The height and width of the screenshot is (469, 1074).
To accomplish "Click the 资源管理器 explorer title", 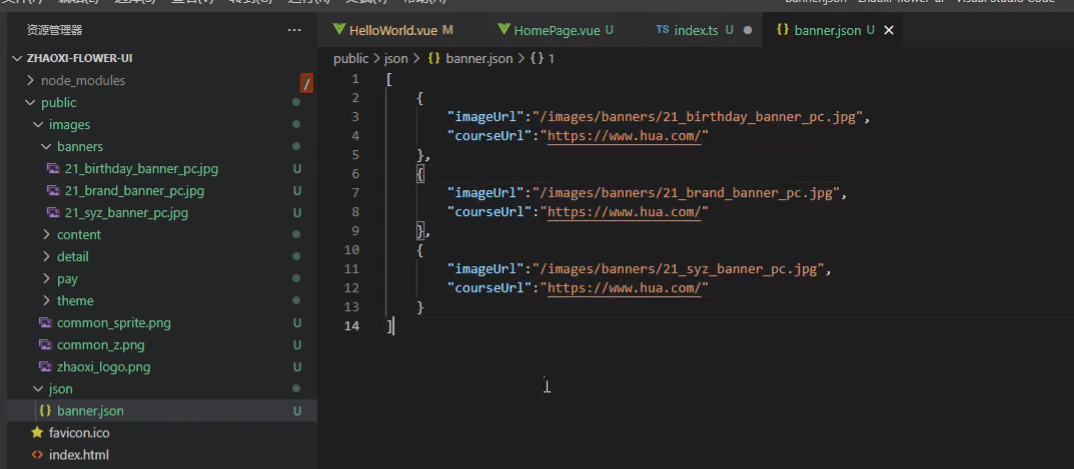I will point(54,30).
